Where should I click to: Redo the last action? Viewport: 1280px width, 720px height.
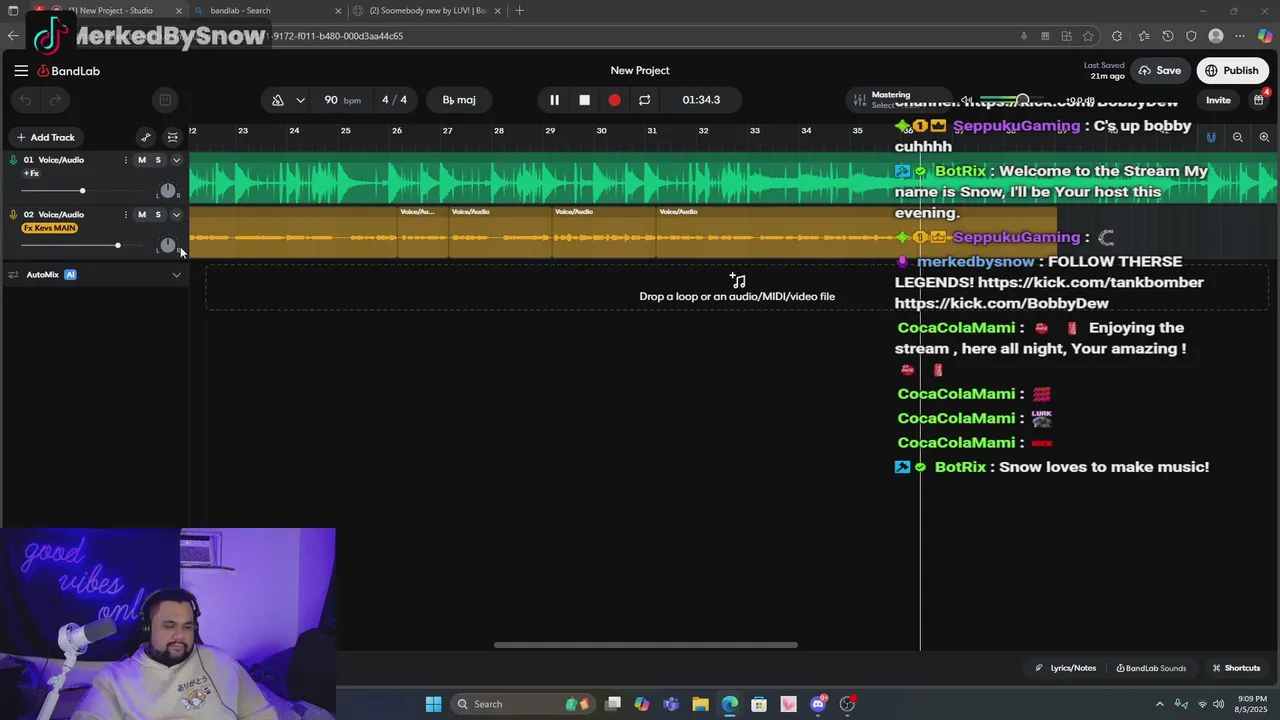coord(56,100)
